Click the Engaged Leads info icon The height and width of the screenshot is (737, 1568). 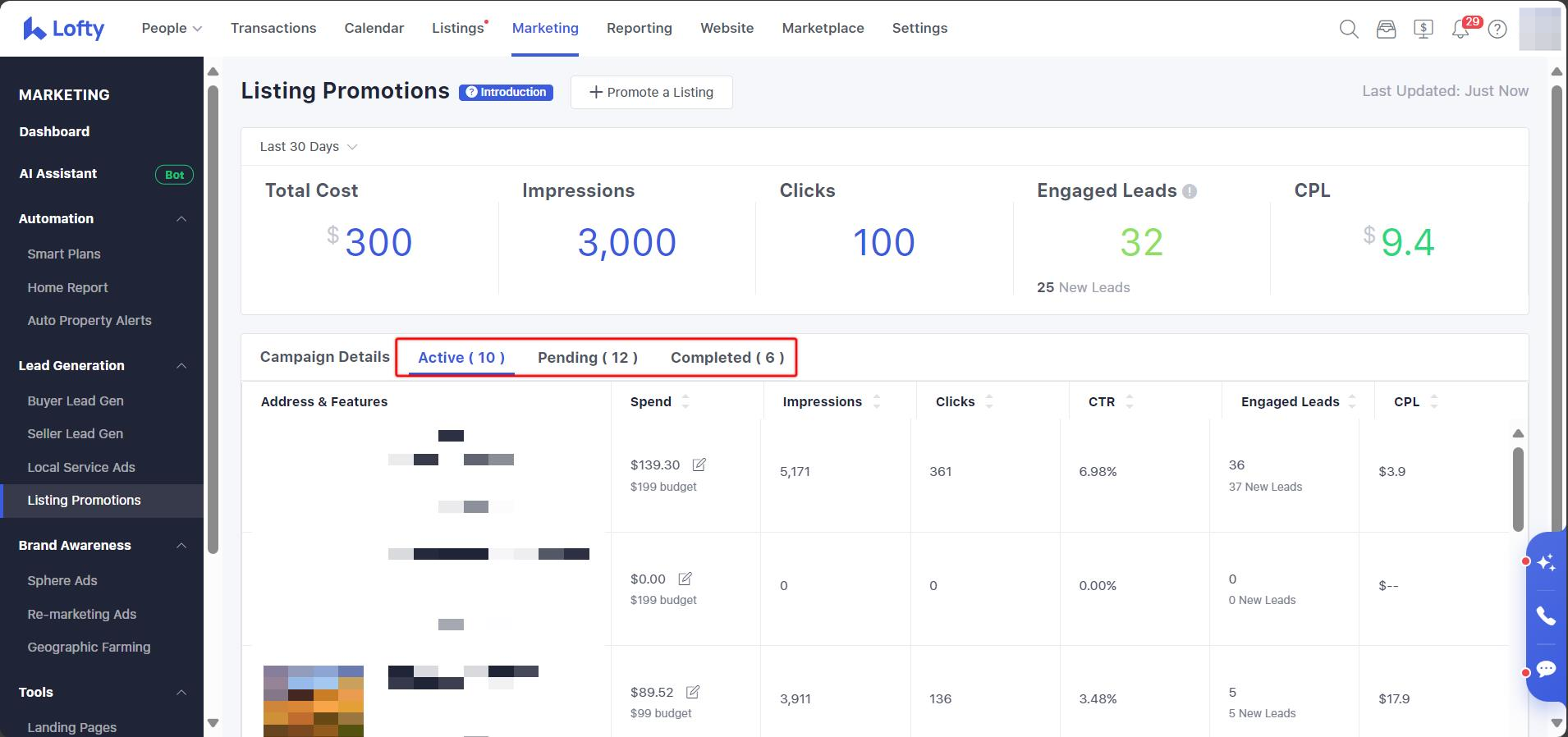pyautogui.click(x=1190, y=191)
